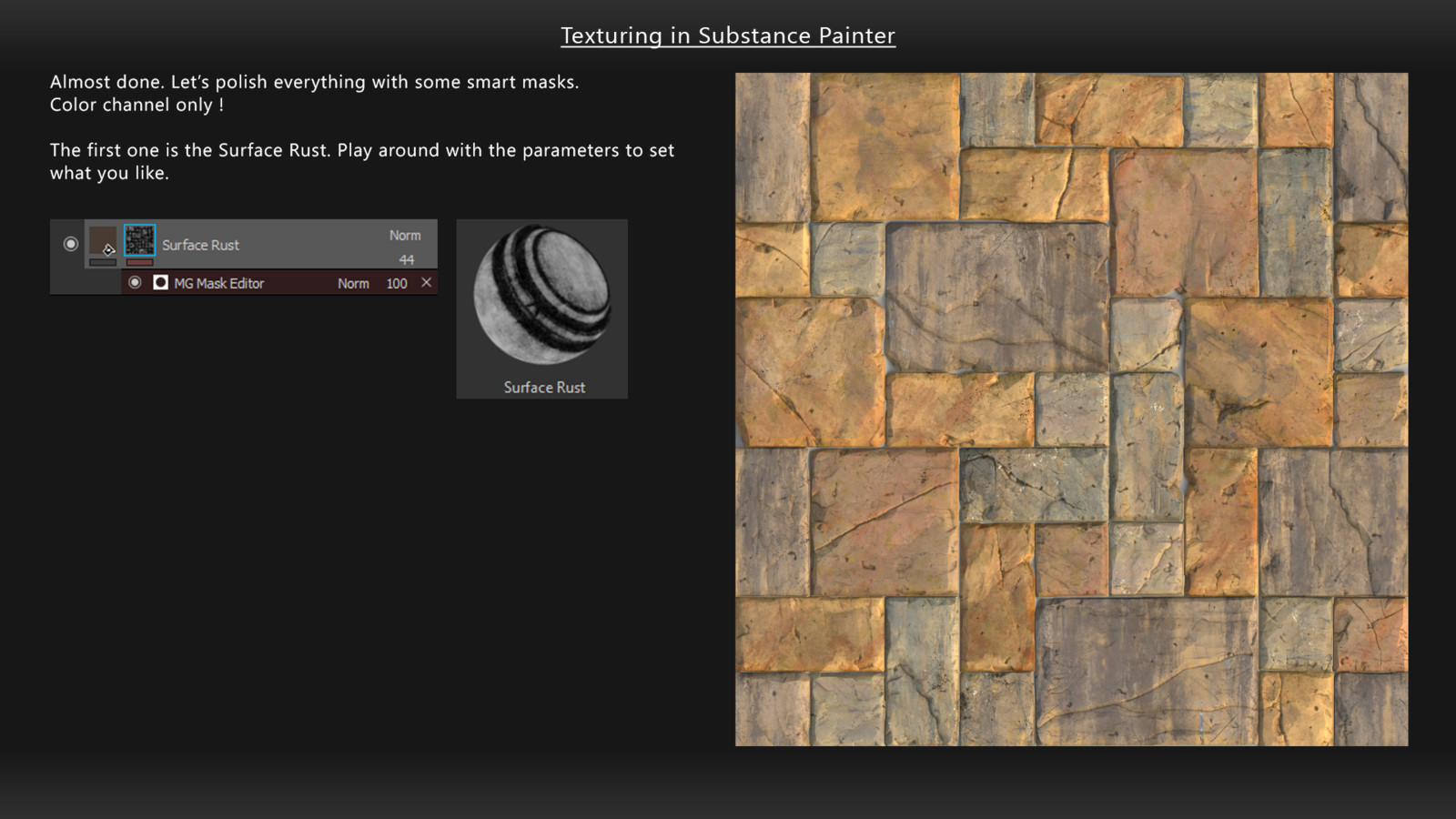This screenshot has height=819, width=1456.
Task: Toggle visibility of the MG Mask Editor effect
Action: pyautogui.click(x=135, y=283)
